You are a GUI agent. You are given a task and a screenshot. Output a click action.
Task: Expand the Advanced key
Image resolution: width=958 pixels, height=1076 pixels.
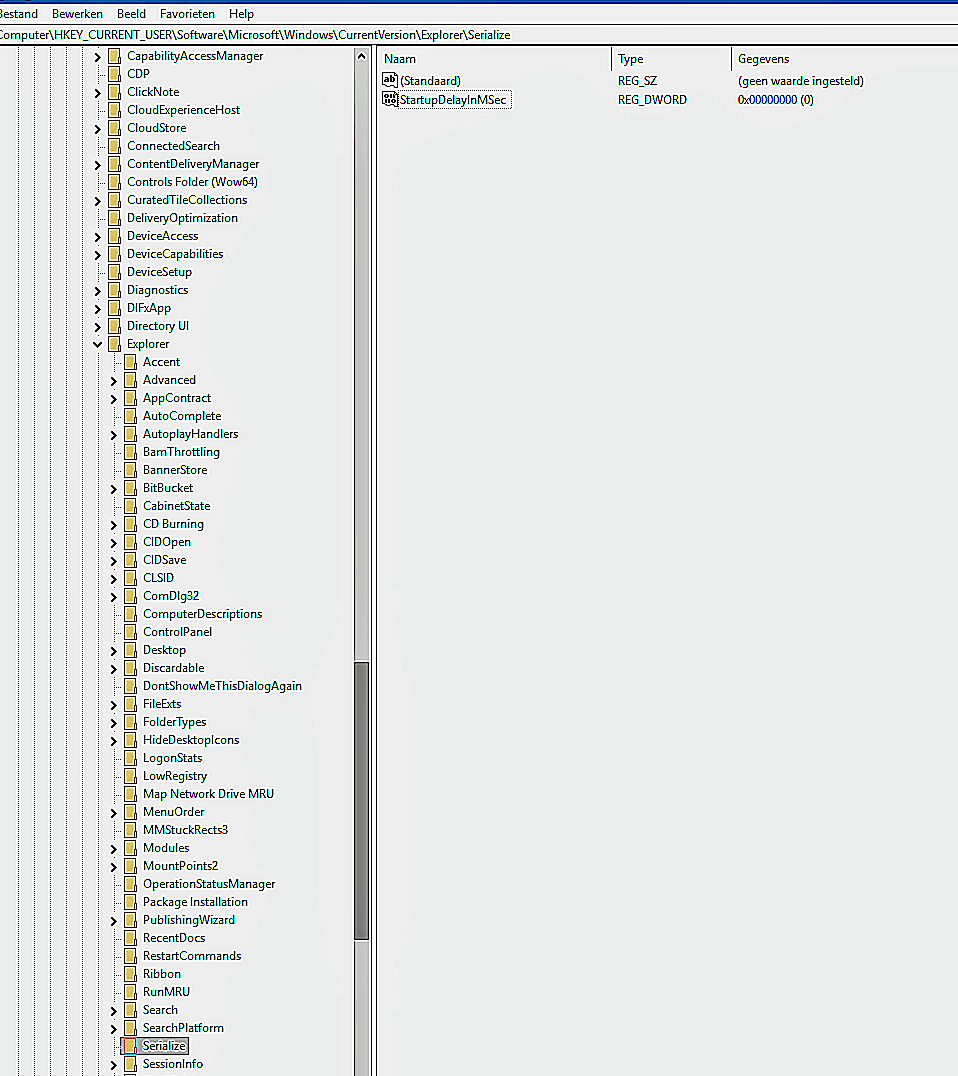(x=114, y=381)
